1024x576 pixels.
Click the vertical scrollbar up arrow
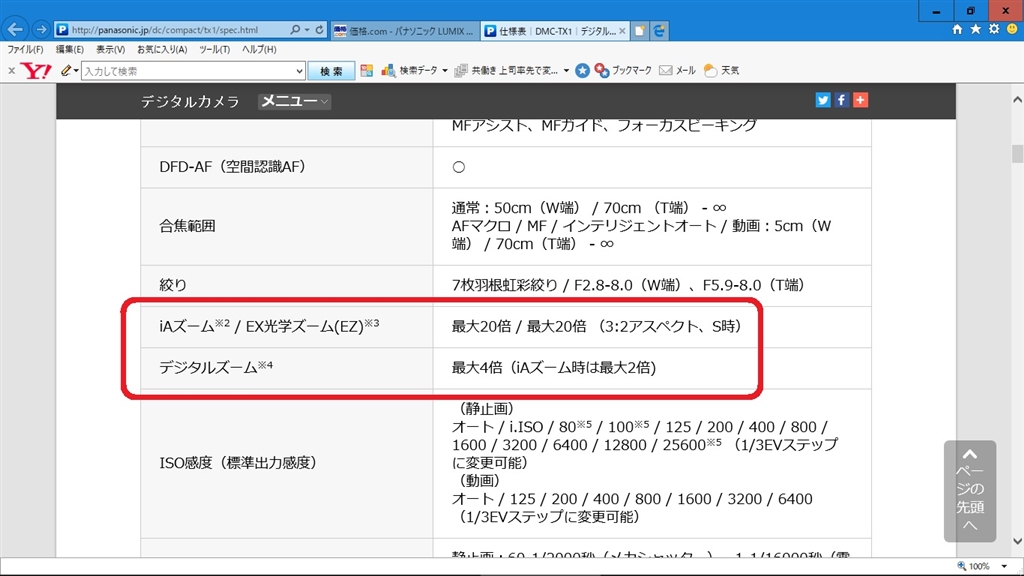[1017, 99]
